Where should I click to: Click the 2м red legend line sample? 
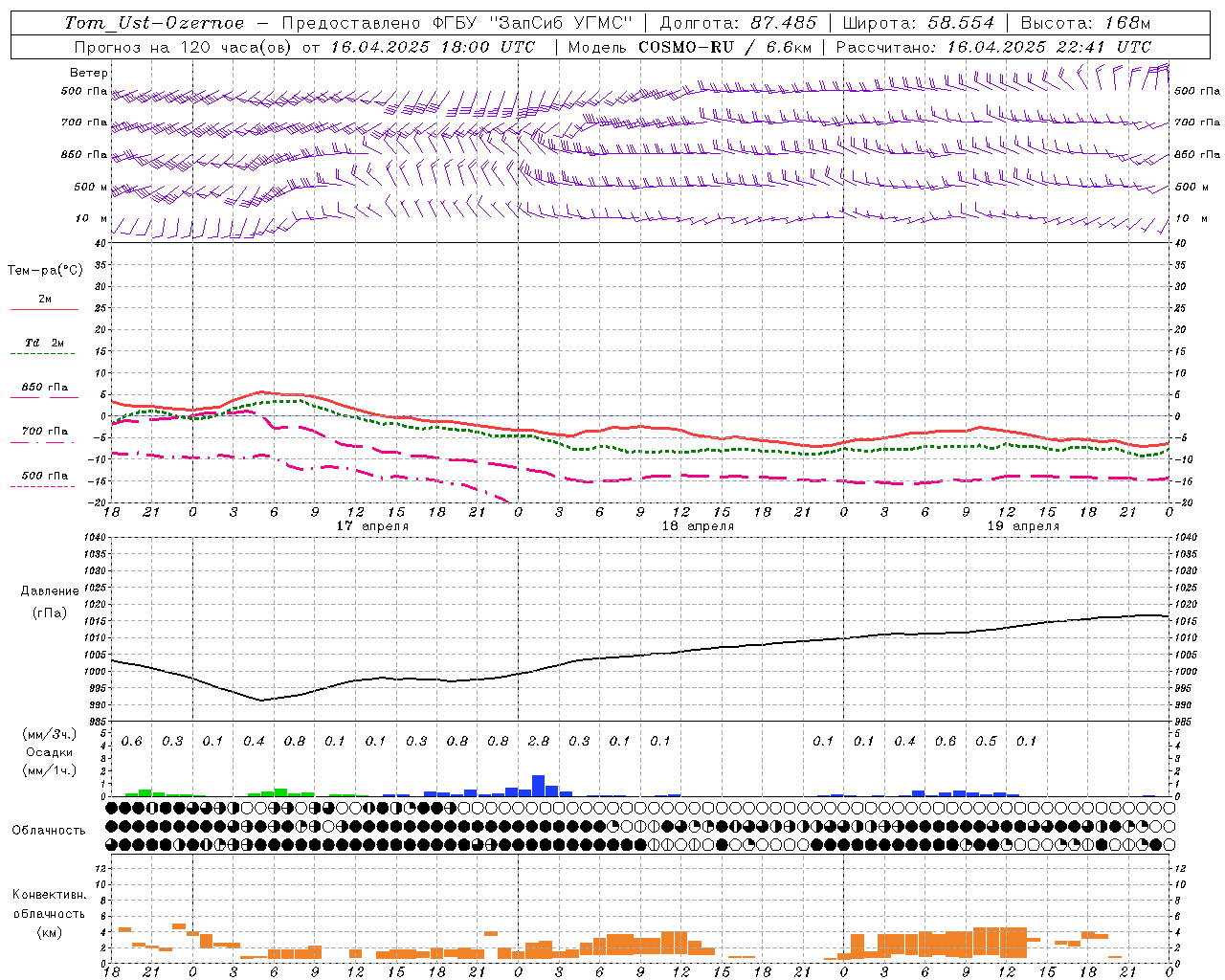click(44, 309)
